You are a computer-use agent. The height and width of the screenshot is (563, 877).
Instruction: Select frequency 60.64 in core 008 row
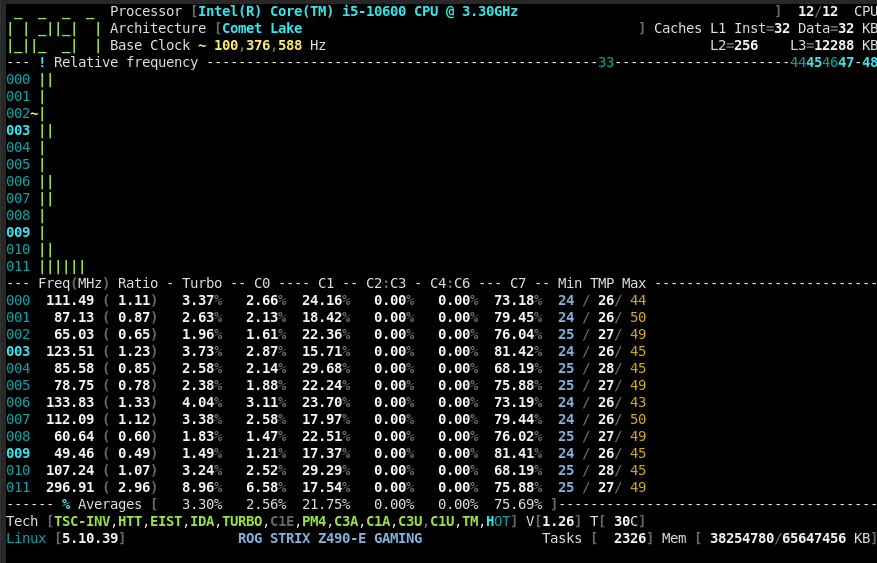coord(74,436)
